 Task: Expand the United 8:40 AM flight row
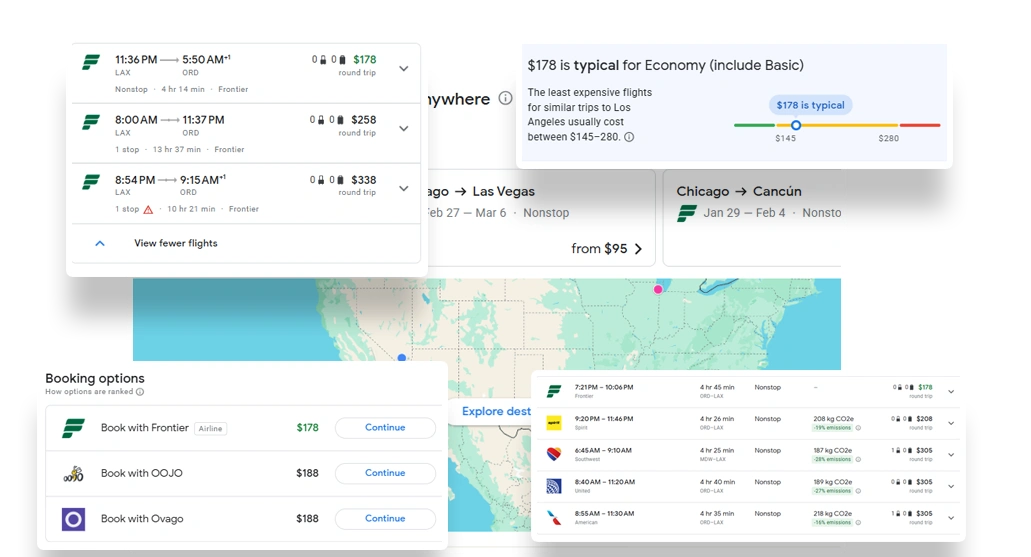pyautogui.click(x=951, y=487)
